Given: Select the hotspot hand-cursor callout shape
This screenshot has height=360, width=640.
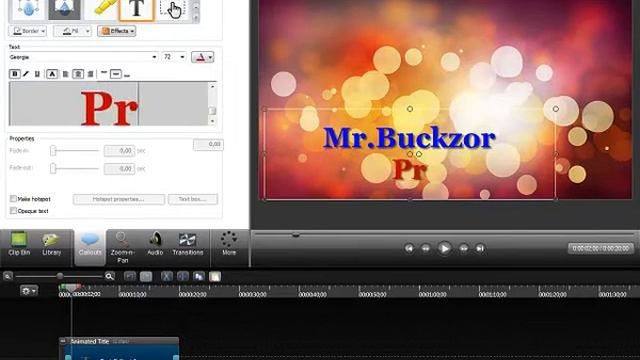Looking at the screenshot, I should point(173,10).
